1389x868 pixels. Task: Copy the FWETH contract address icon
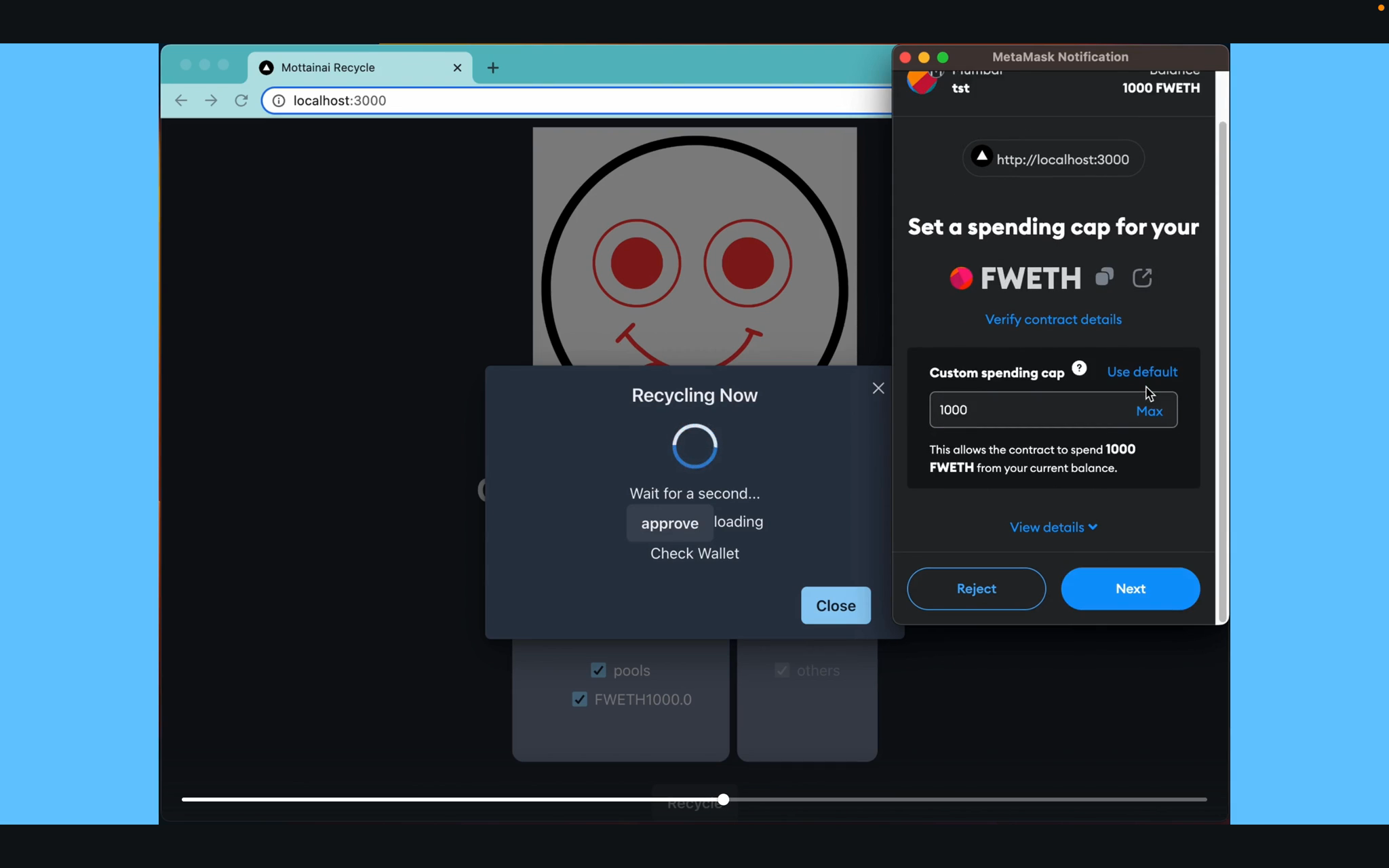point(1104,277)
